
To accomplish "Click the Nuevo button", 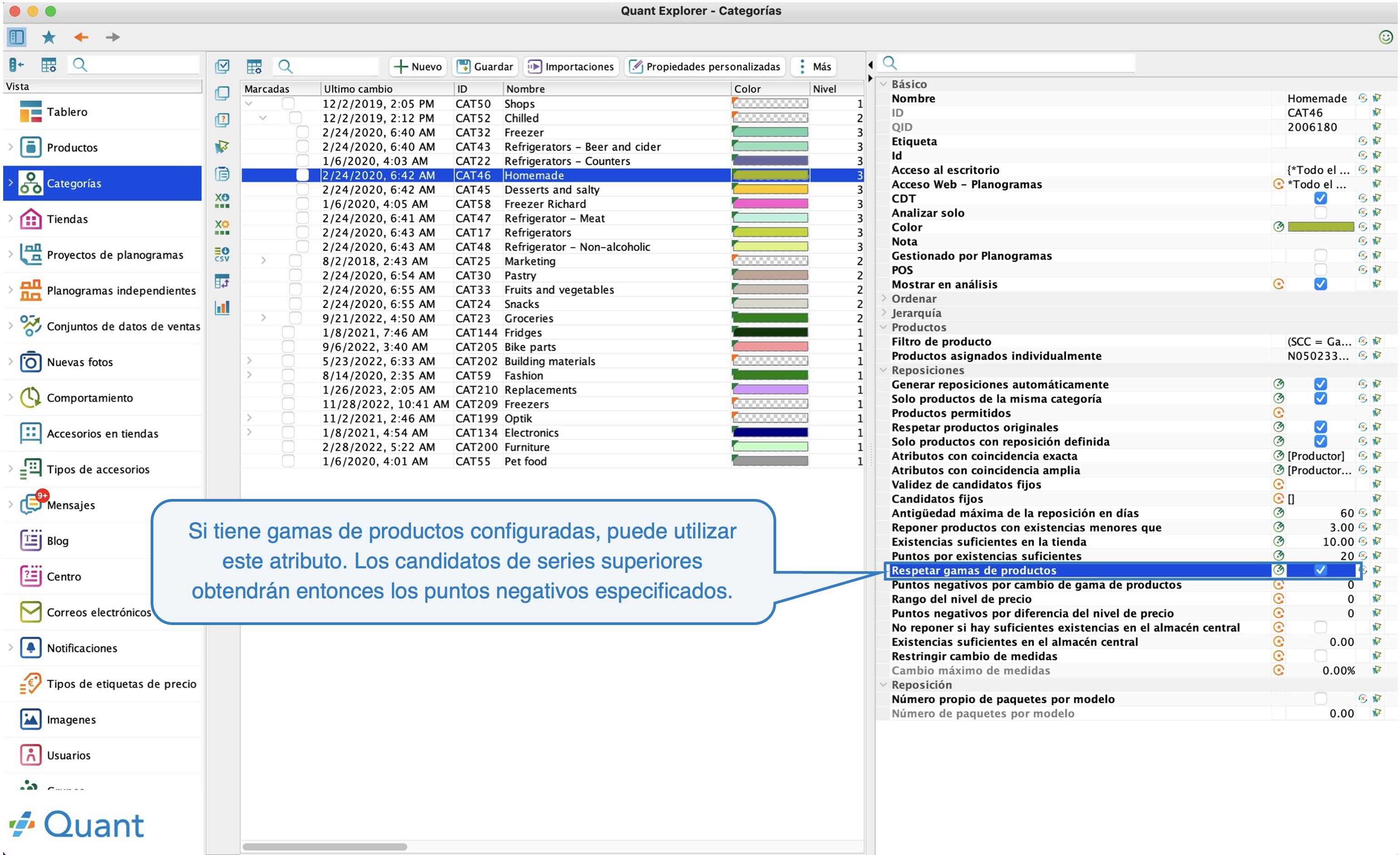I will tap(418, 67).
